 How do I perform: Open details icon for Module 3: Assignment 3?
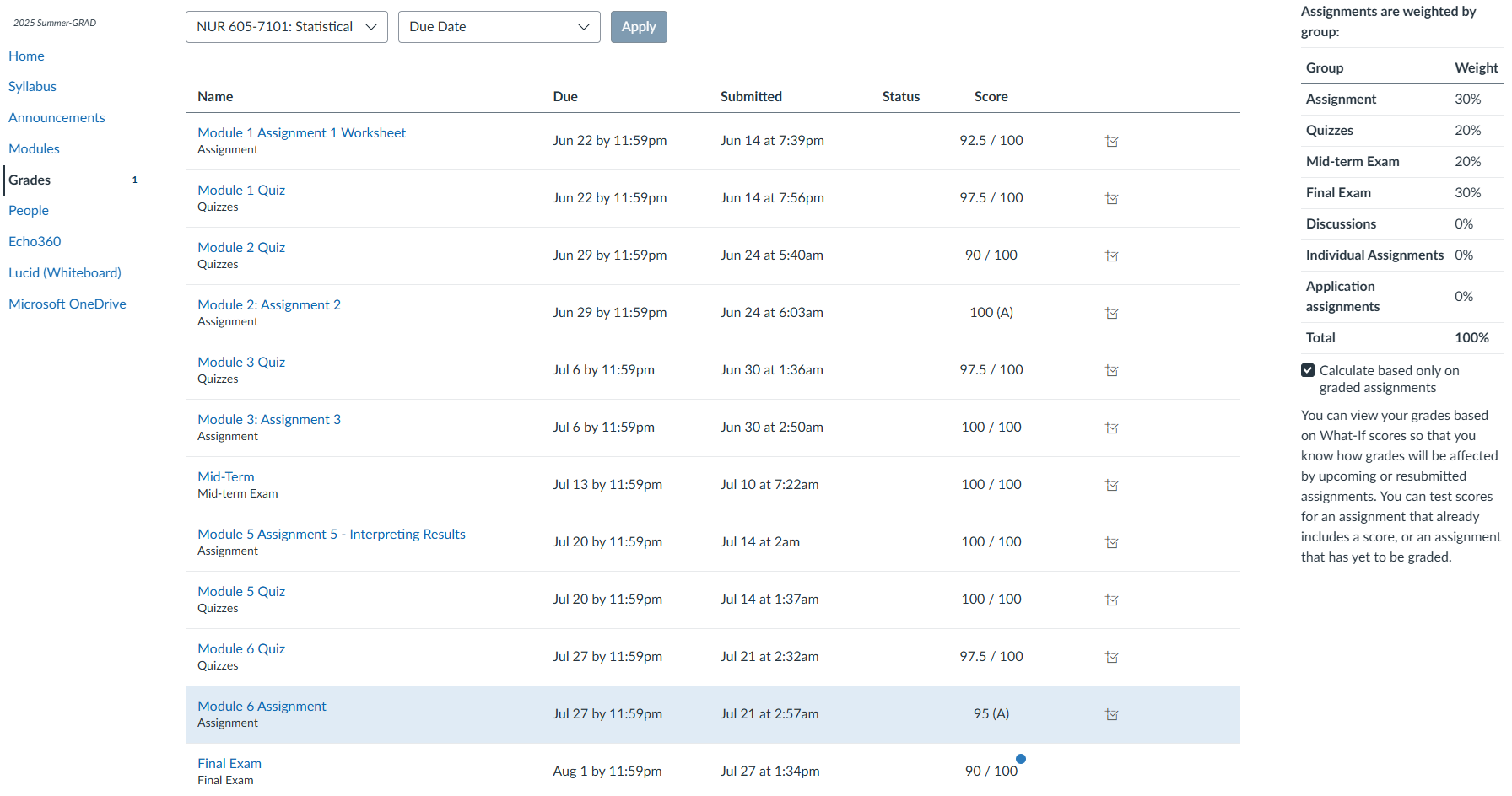coord(1112,428)
